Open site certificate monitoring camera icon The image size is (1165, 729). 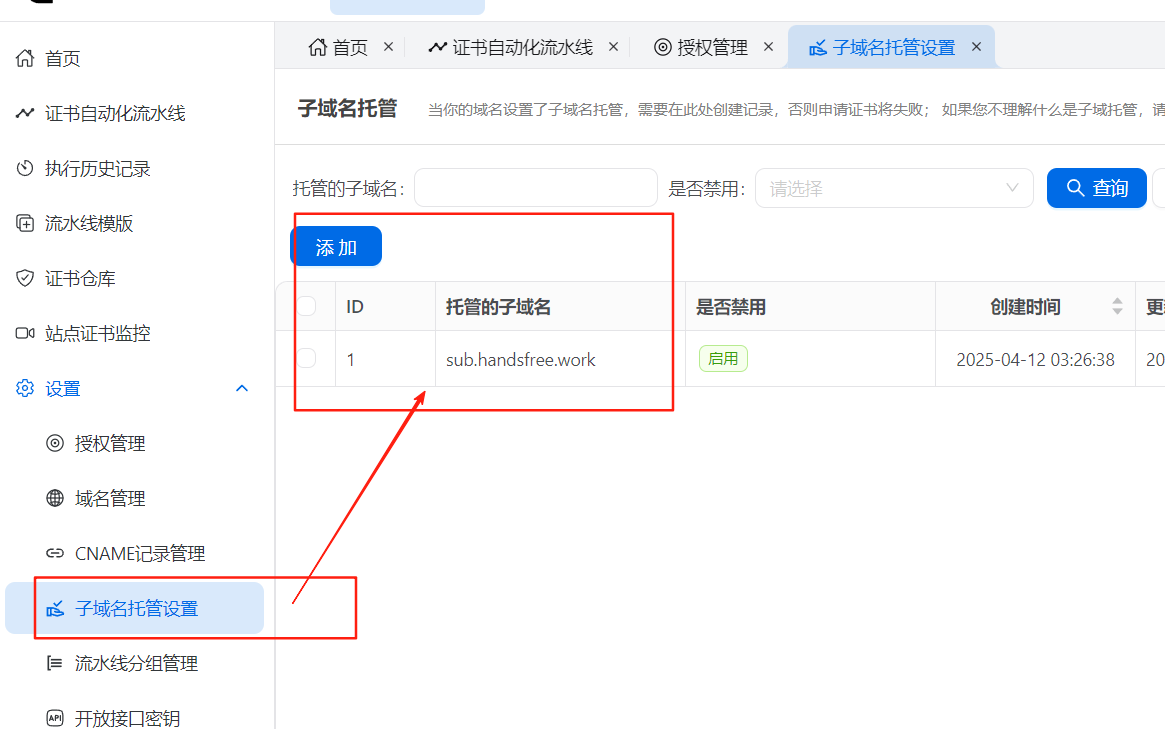coord(25,334)
